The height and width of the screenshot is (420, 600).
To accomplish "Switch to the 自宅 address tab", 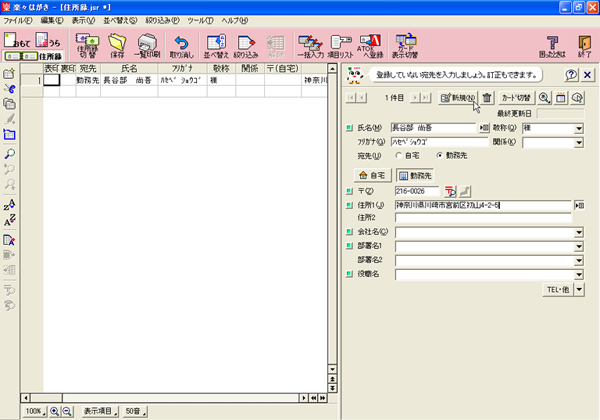I will 370,174.
